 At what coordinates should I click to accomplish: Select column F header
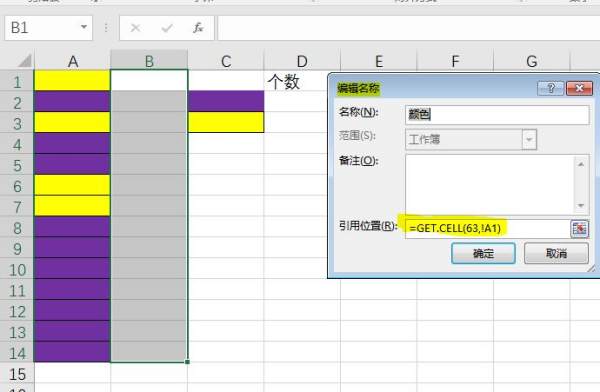point(455,61)
